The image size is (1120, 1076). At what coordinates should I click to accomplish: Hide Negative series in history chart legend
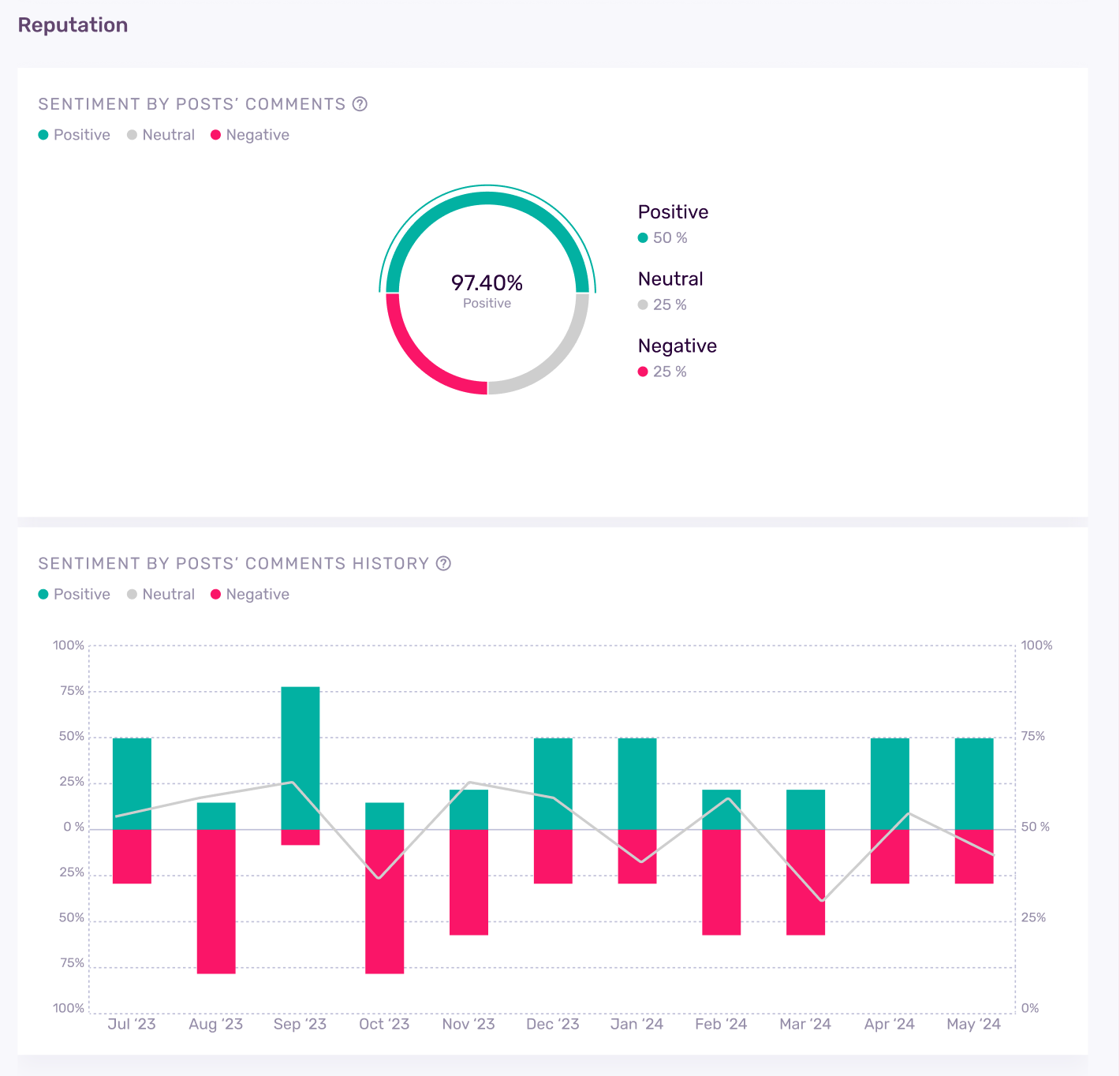(250, 594)
